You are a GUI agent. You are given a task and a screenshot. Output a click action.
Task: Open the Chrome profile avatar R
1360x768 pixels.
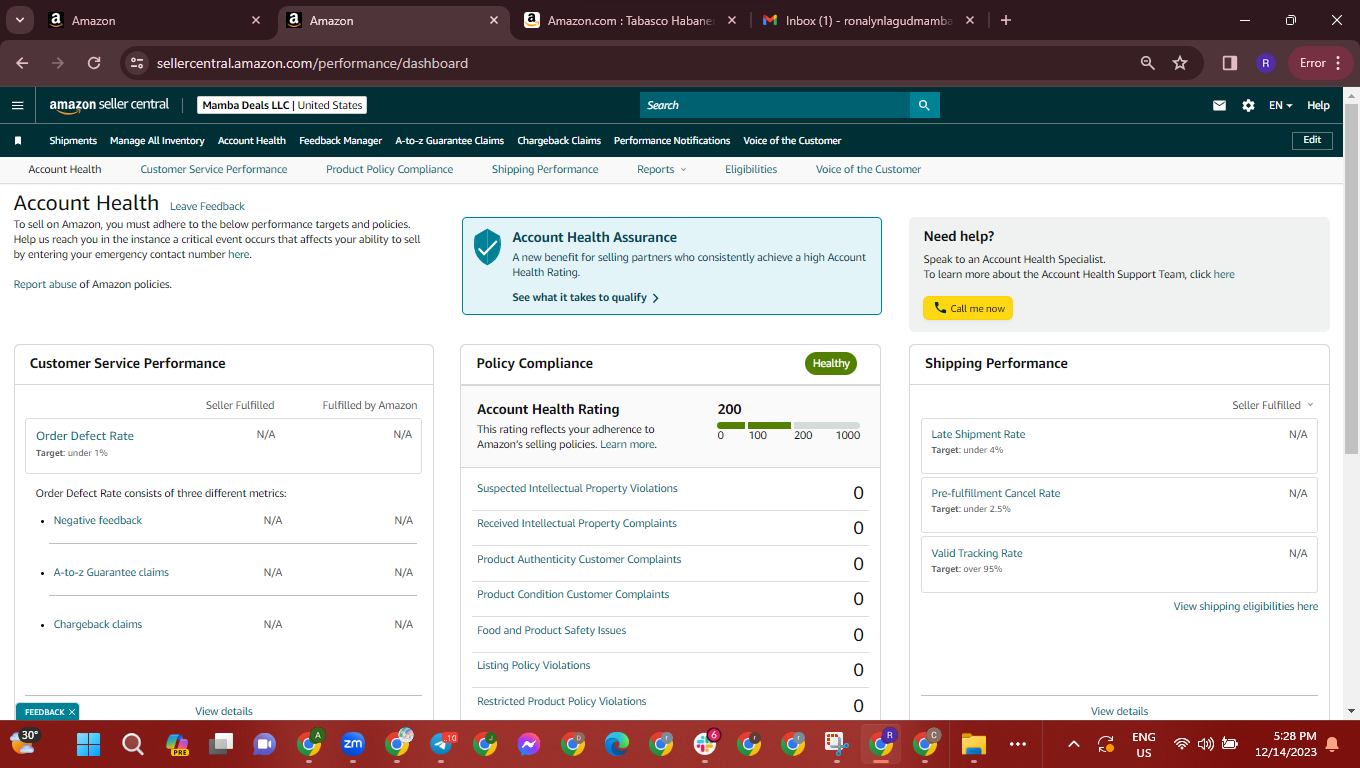(1265, 63)
